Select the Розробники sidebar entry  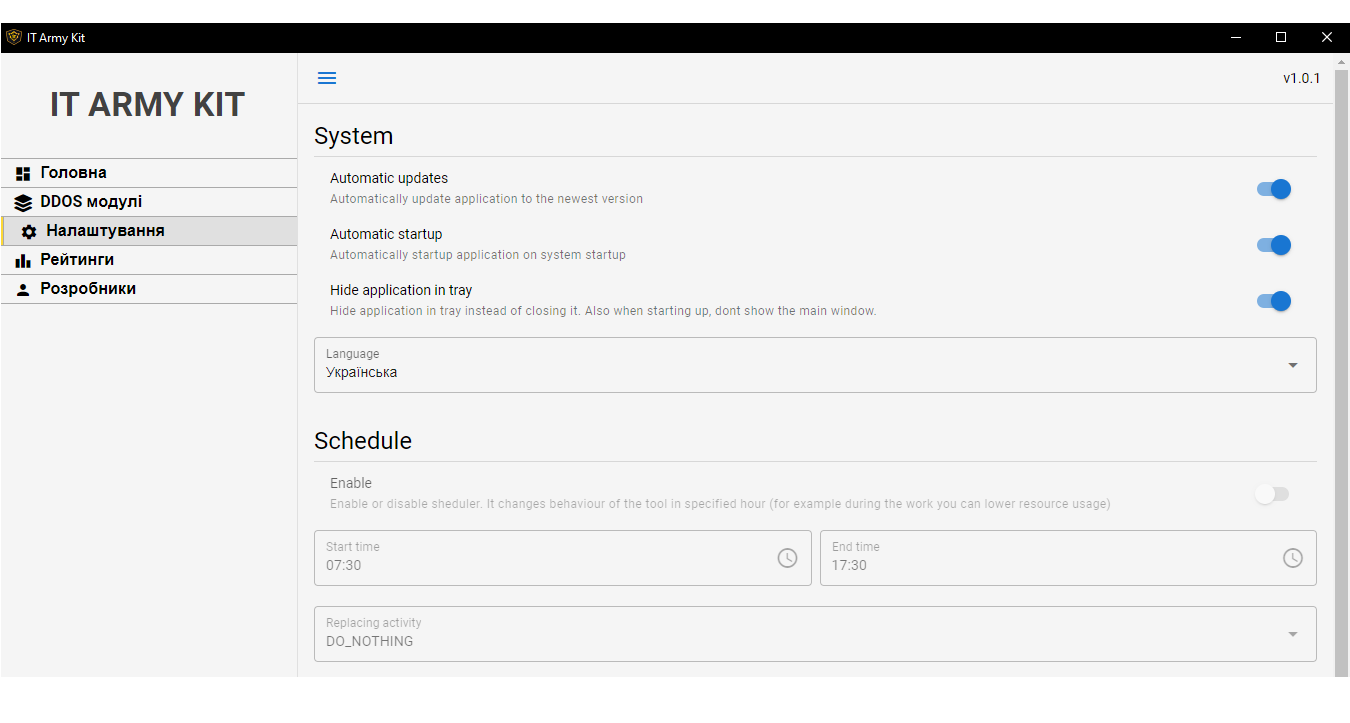88,289
